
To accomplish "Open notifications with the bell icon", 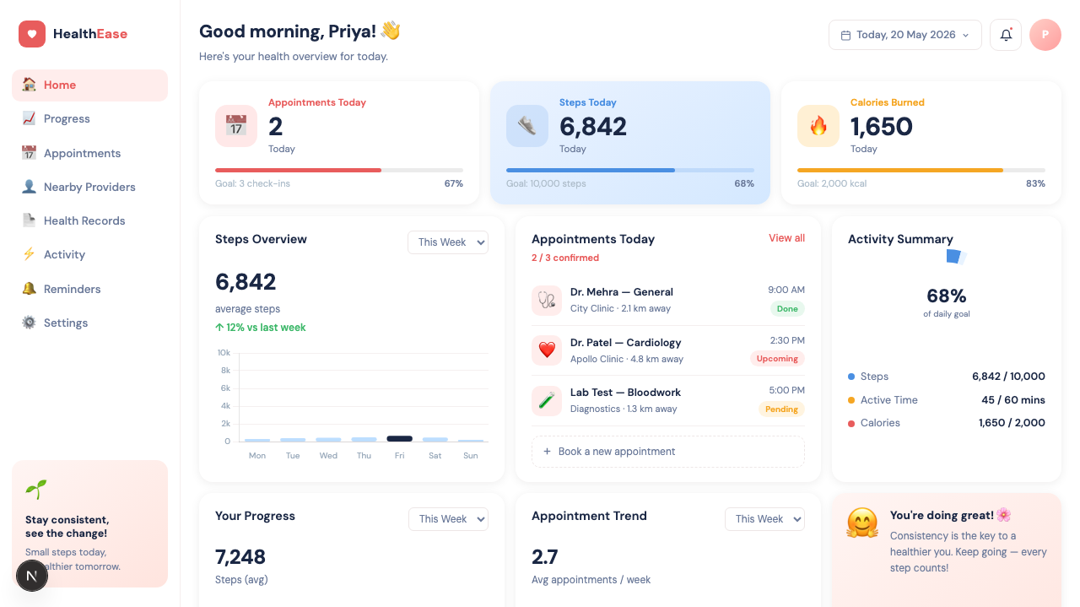I will pos(1006,34).
